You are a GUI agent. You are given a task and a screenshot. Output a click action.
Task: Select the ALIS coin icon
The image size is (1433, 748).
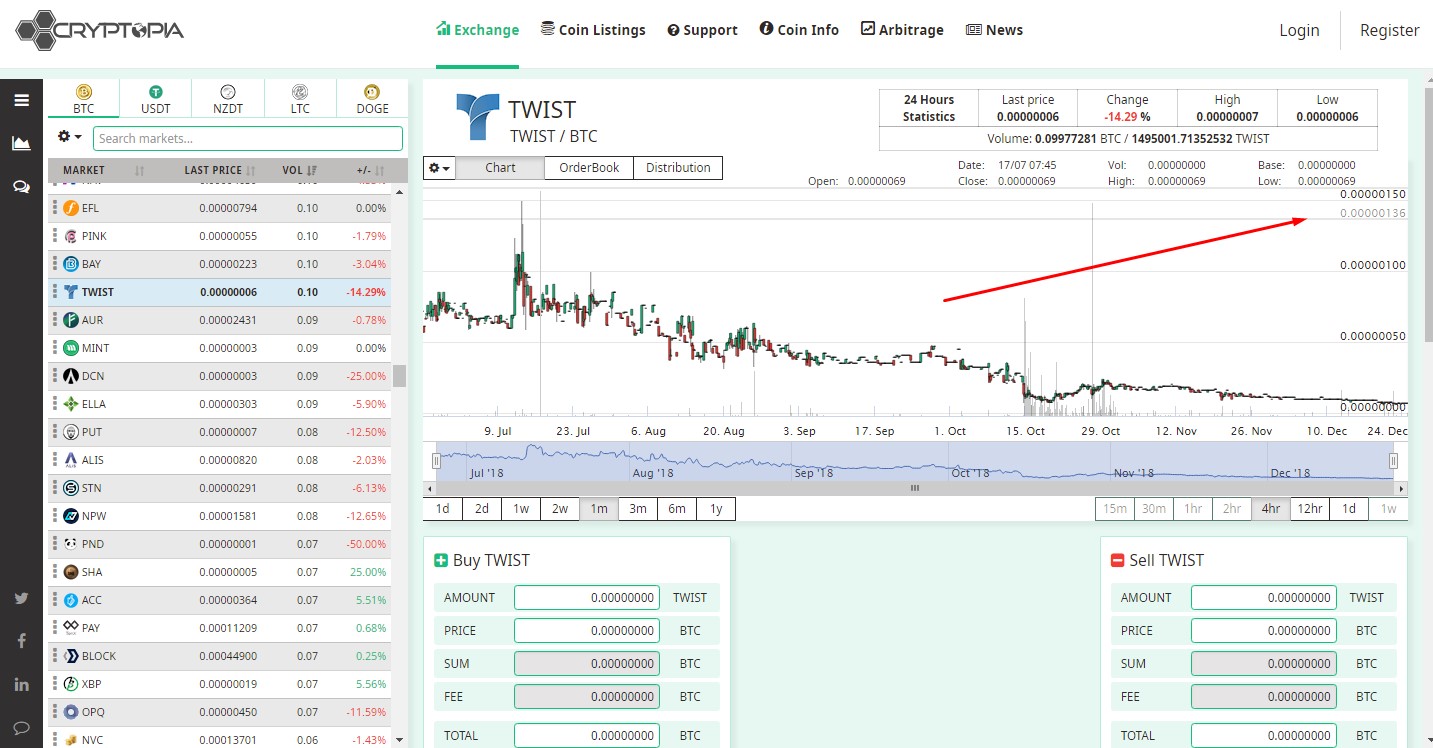click(71, 460)
